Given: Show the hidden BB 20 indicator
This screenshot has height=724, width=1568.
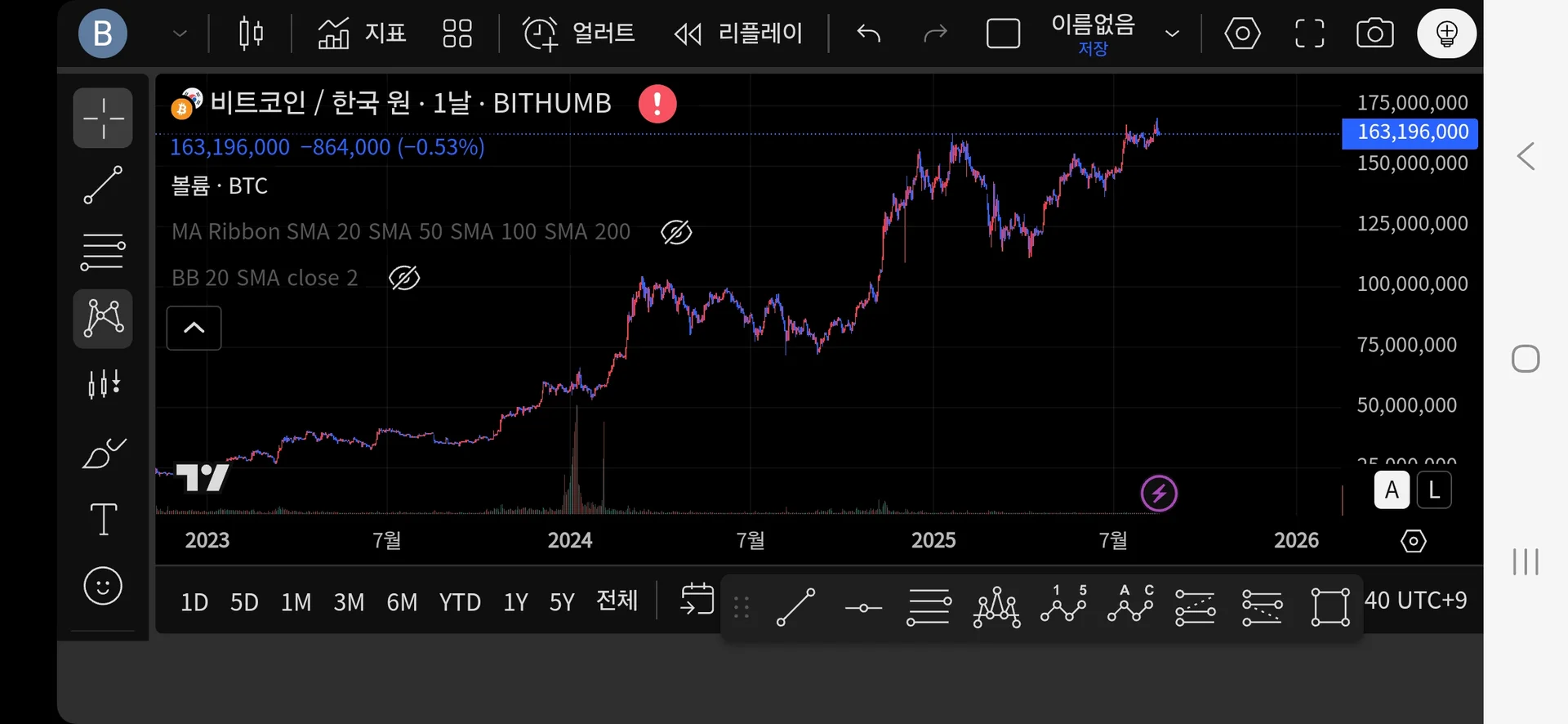Looking at the screenshot, I should click(404, 278).
